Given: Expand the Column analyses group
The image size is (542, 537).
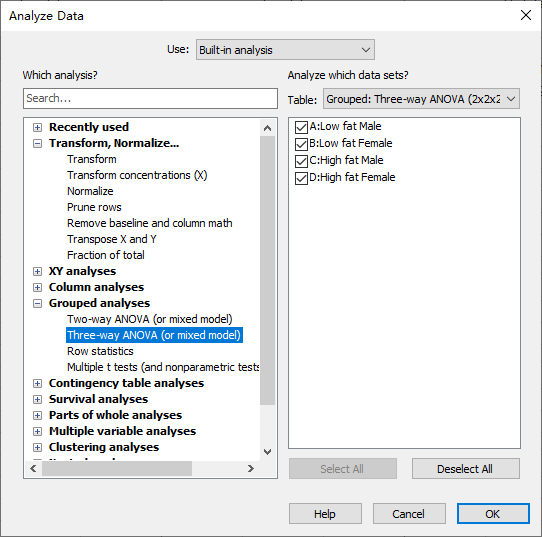Looking at the screenshot, I should 37,288.
